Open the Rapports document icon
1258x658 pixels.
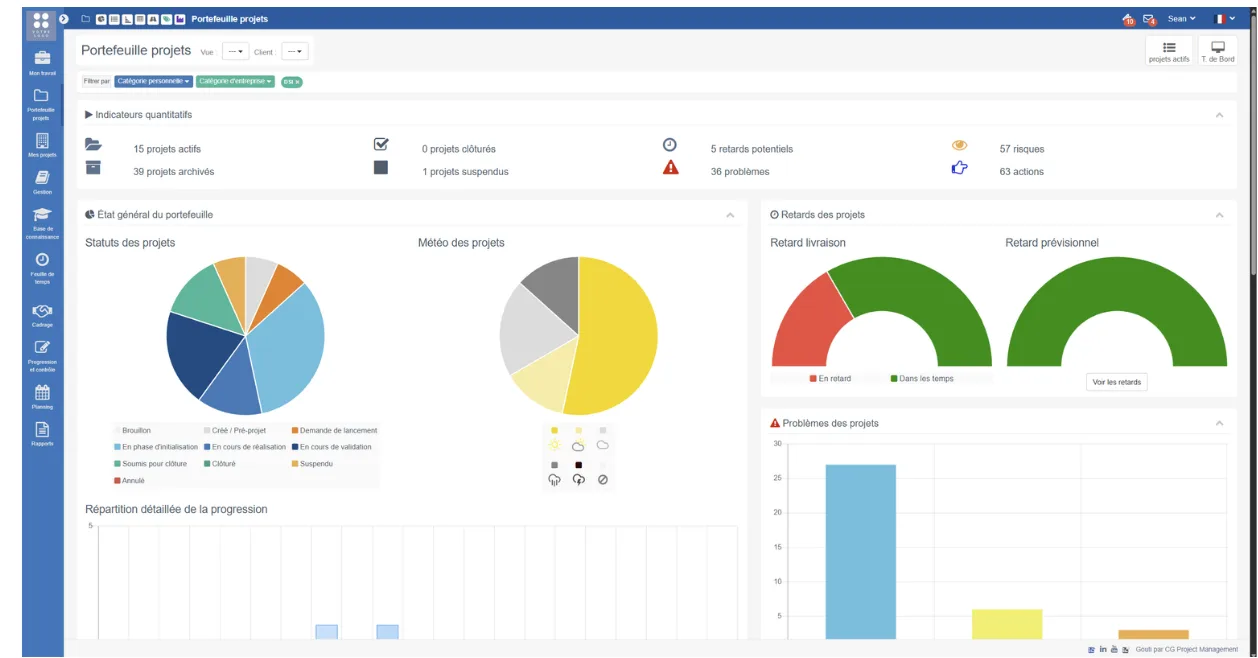click(x=42, y=429)
